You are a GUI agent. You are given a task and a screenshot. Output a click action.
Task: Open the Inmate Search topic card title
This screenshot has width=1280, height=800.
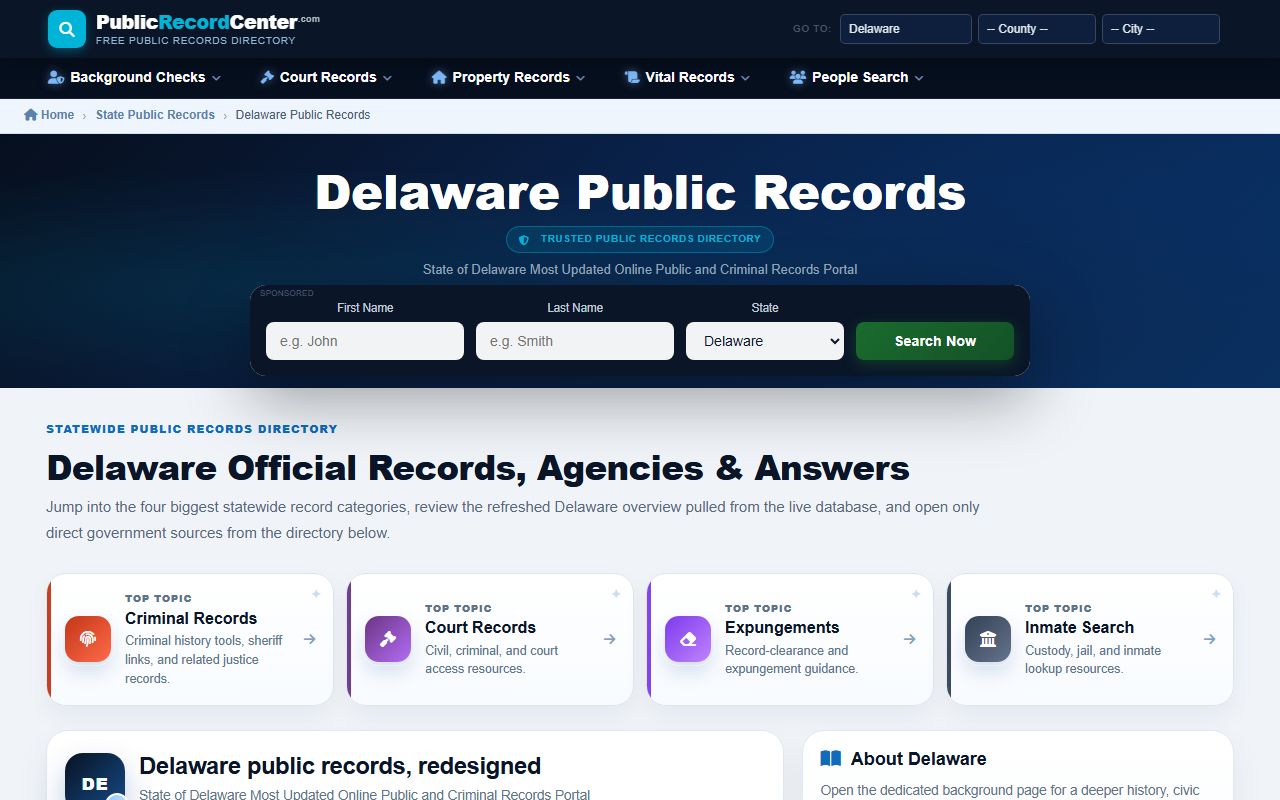click(1079, 627)
